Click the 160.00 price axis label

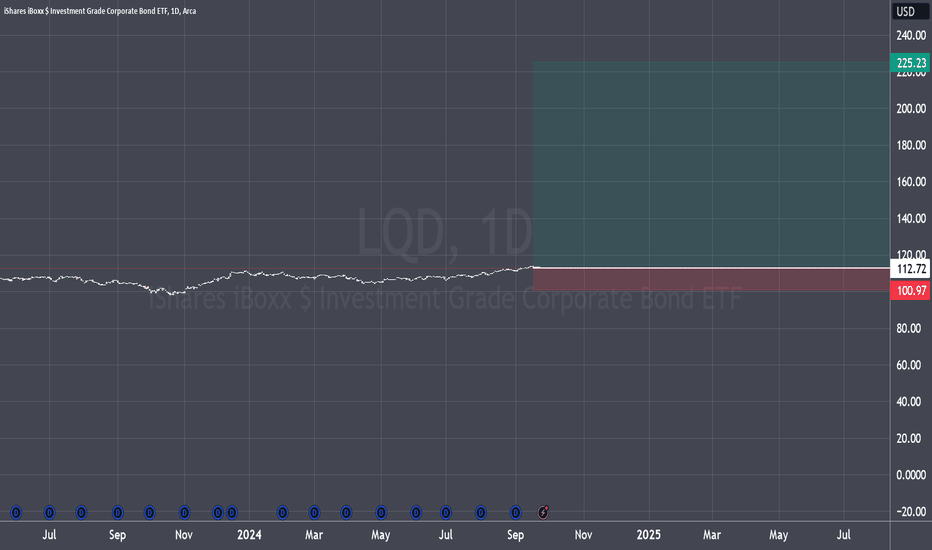(911, 182)
